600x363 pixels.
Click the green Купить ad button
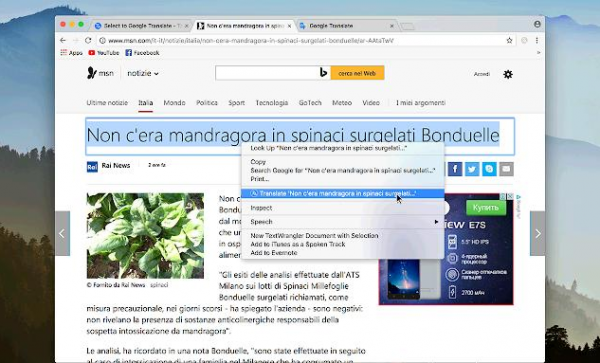point(486,208)
